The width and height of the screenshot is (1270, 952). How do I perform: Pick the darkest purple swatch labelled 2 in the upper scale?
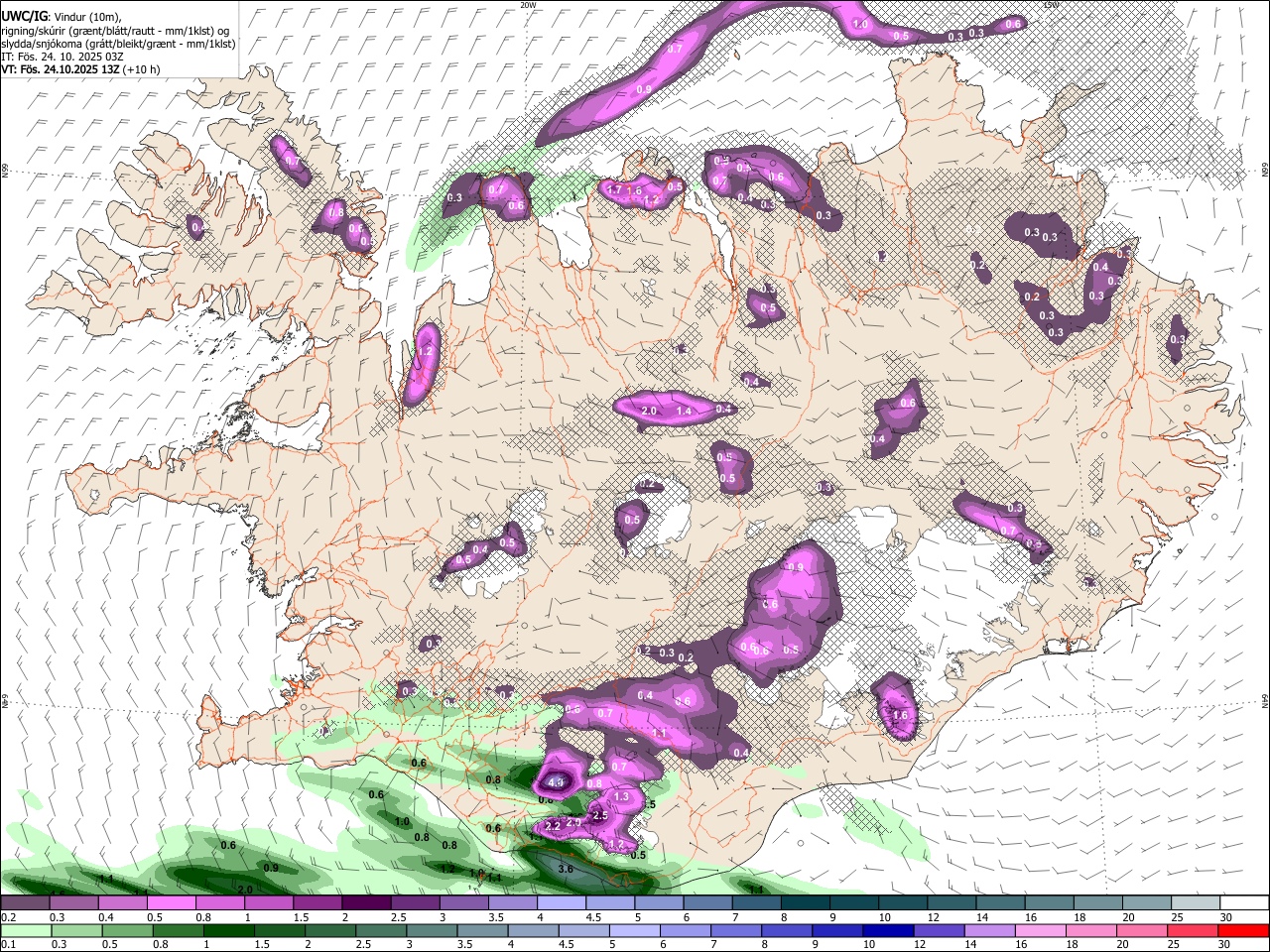[x=365, y=903]
